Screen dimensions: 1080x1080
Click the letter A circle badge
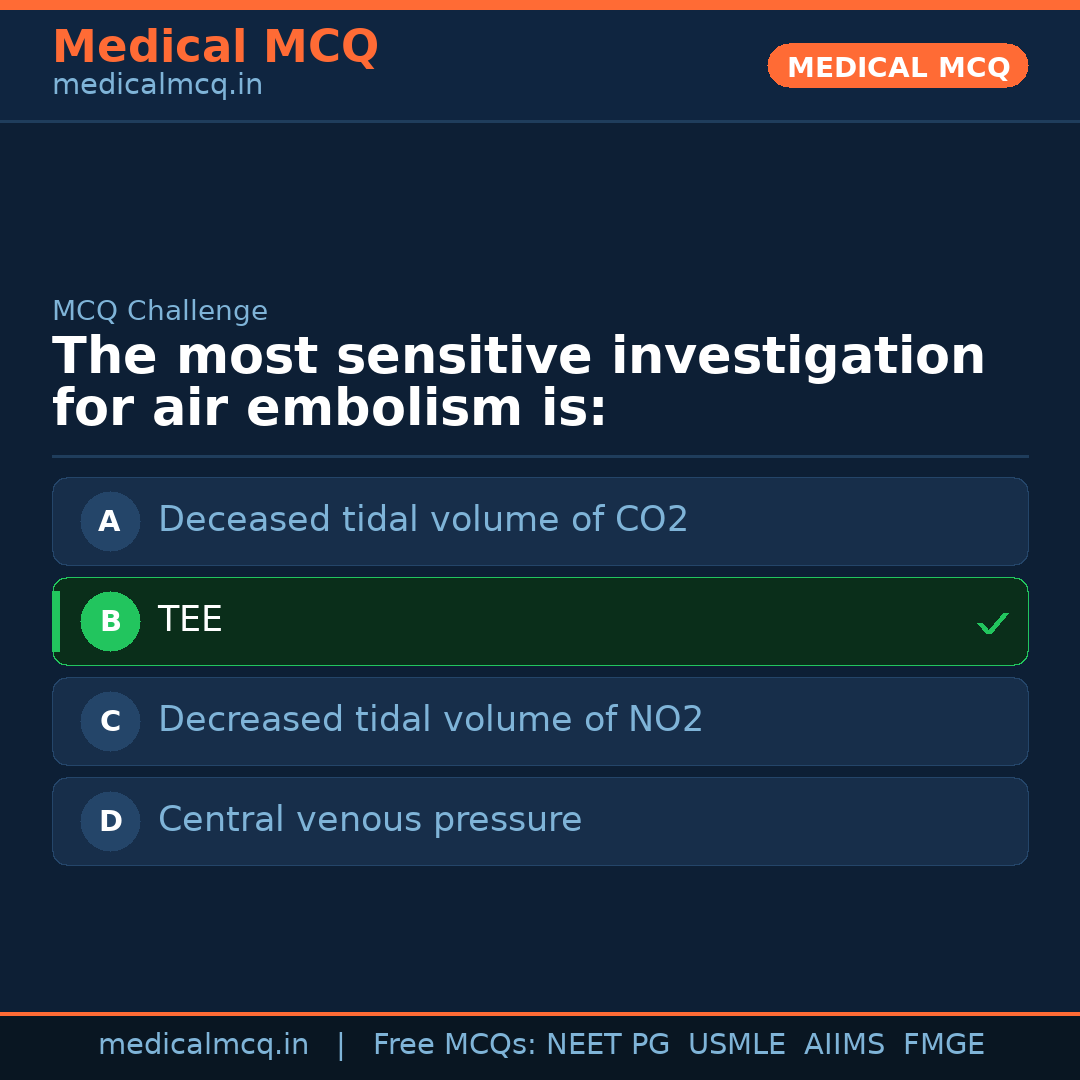(110, 521)
